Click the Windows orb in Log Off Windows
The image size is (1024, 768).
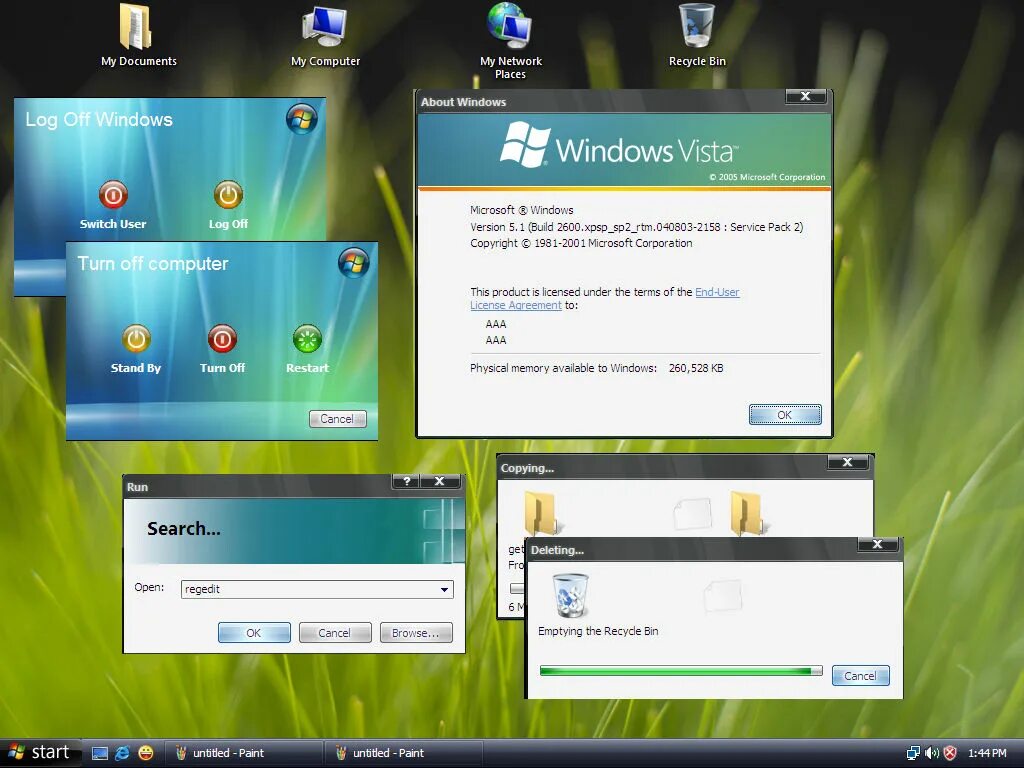[302, 119]
